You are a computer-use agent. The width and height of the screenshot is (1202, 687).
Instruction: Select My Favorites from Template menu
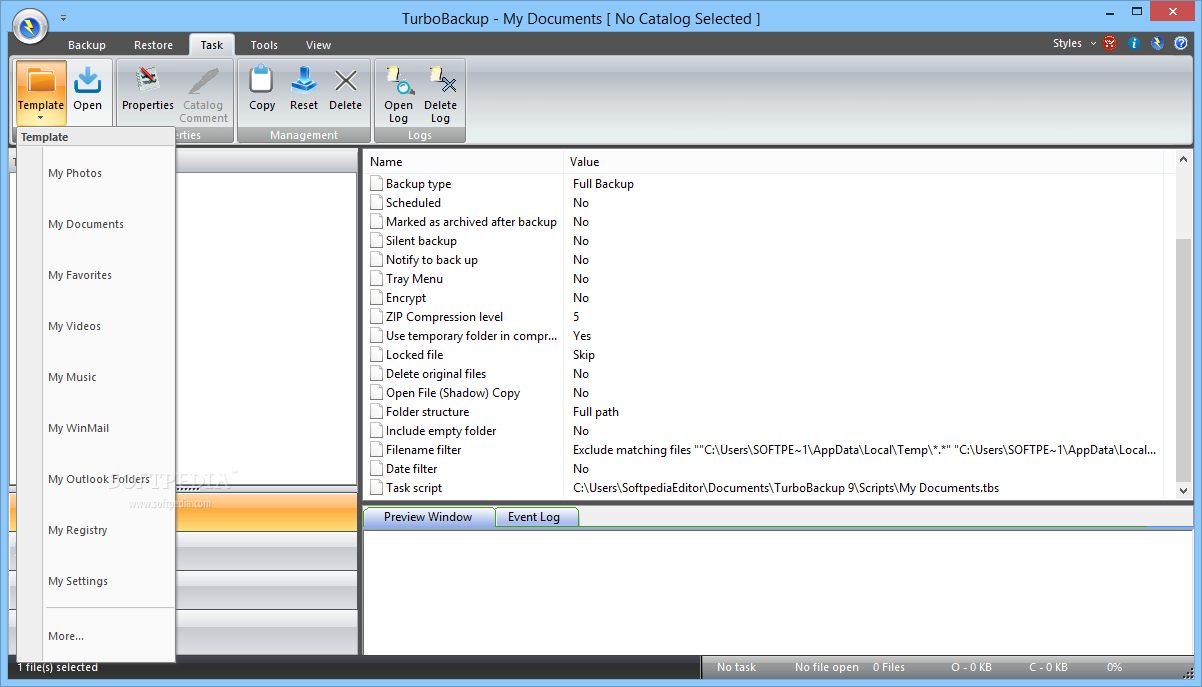(x=97, y=275)
